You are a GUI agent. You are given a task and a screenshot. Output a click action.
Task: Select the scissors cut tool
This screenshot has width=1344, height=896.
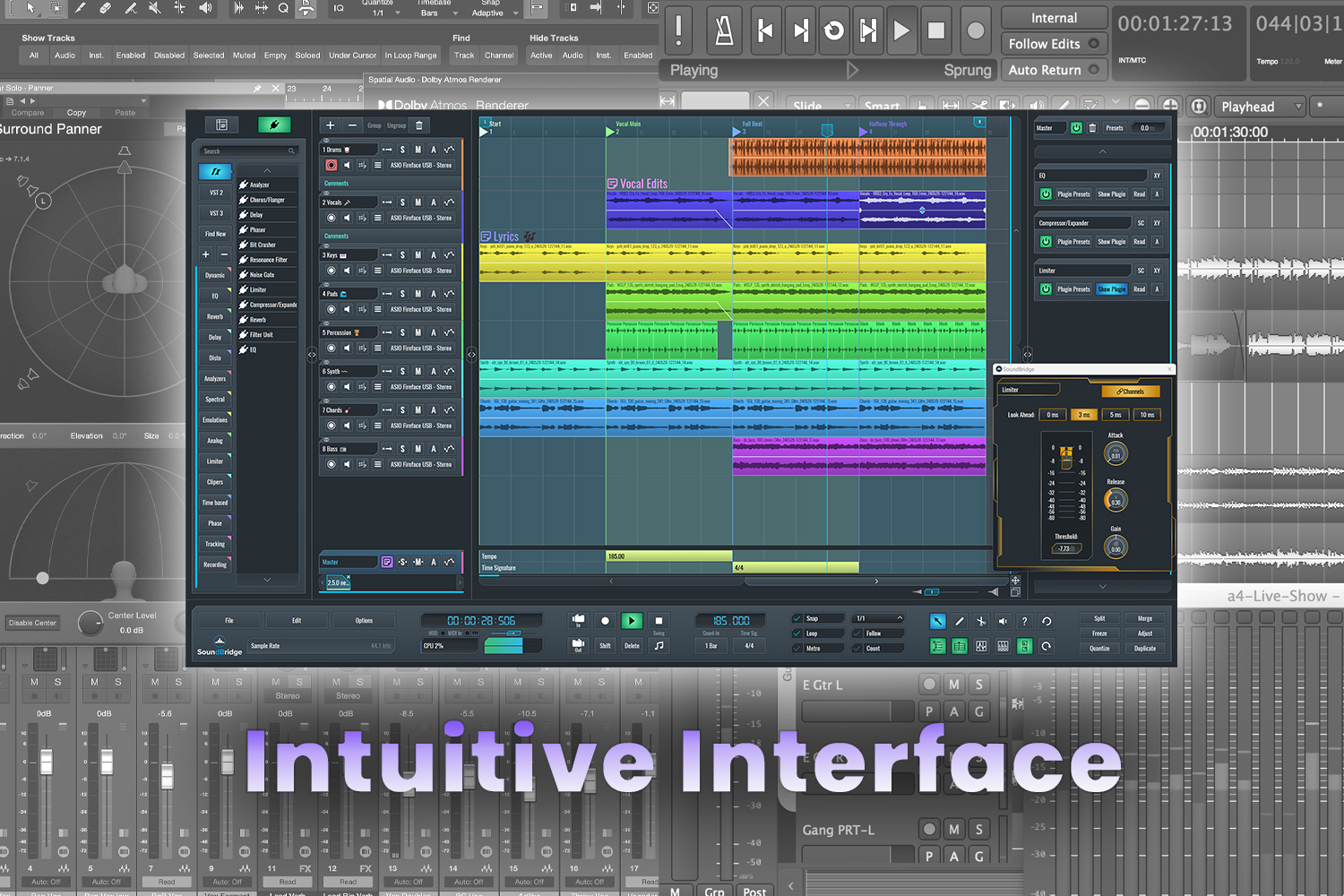point(981,621)
